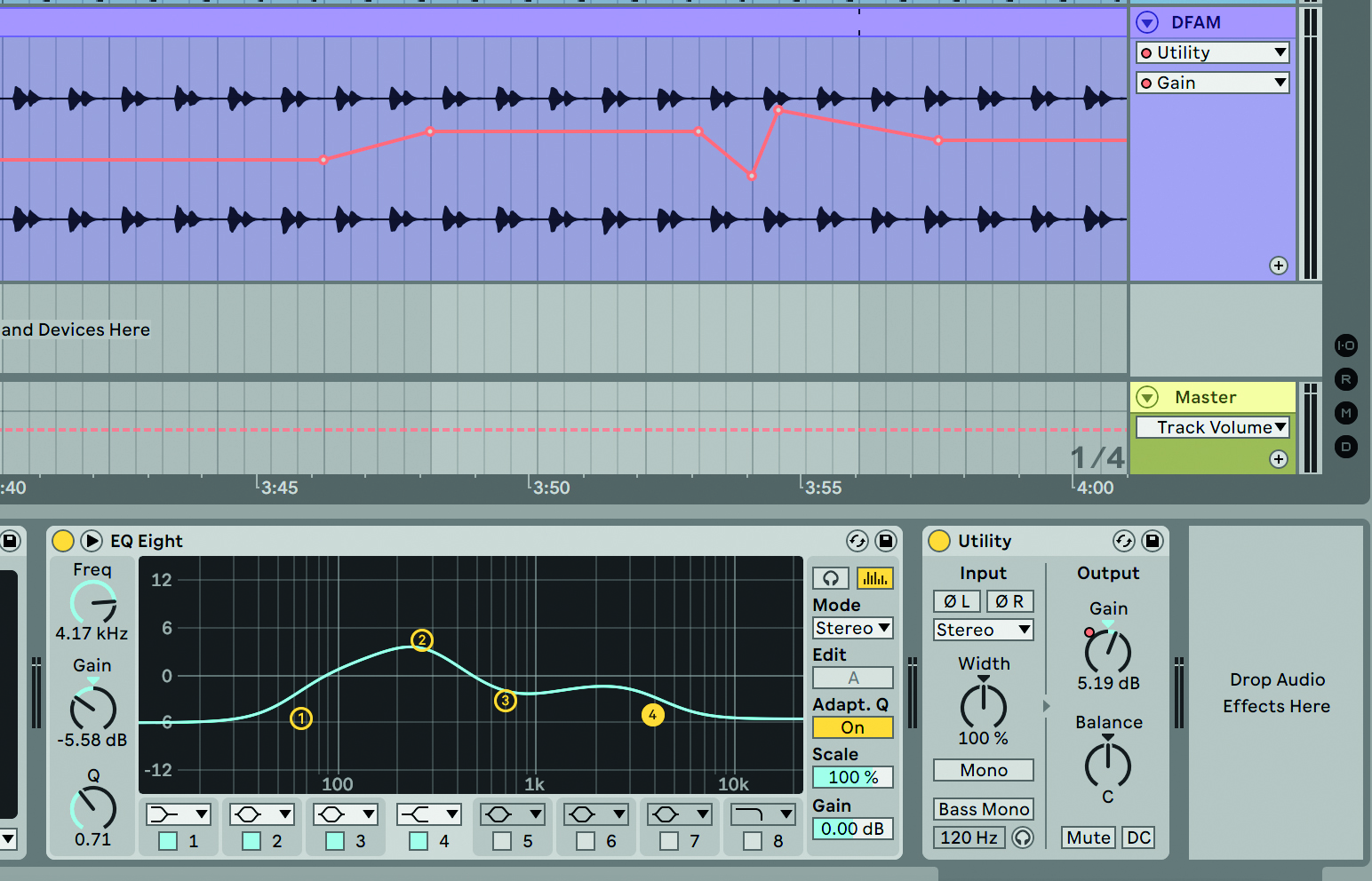Image resolution: width=1372 pixels, height=881 pixels.
Task: Click the Bass Mono audition icon beside 120 Hz
Action: coord(1022,837)
